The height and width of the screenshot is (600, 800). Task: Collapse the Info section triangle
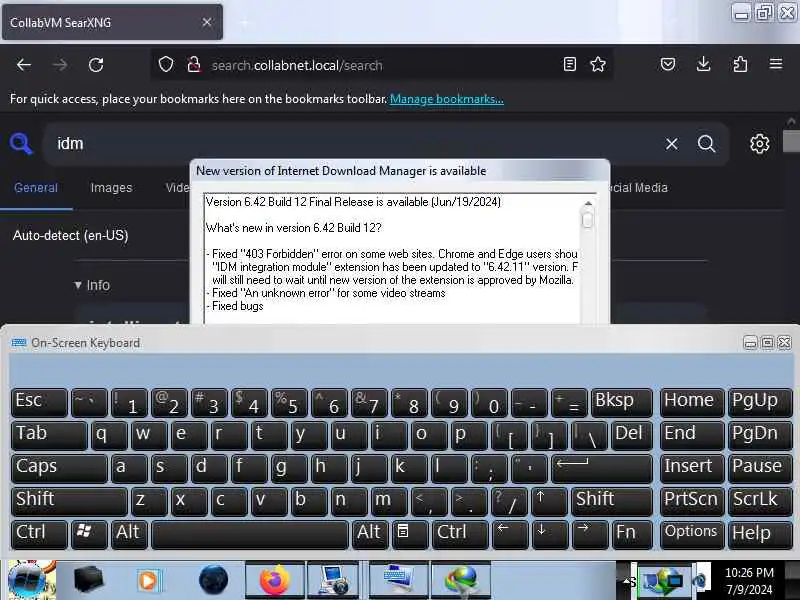(78, 285)
